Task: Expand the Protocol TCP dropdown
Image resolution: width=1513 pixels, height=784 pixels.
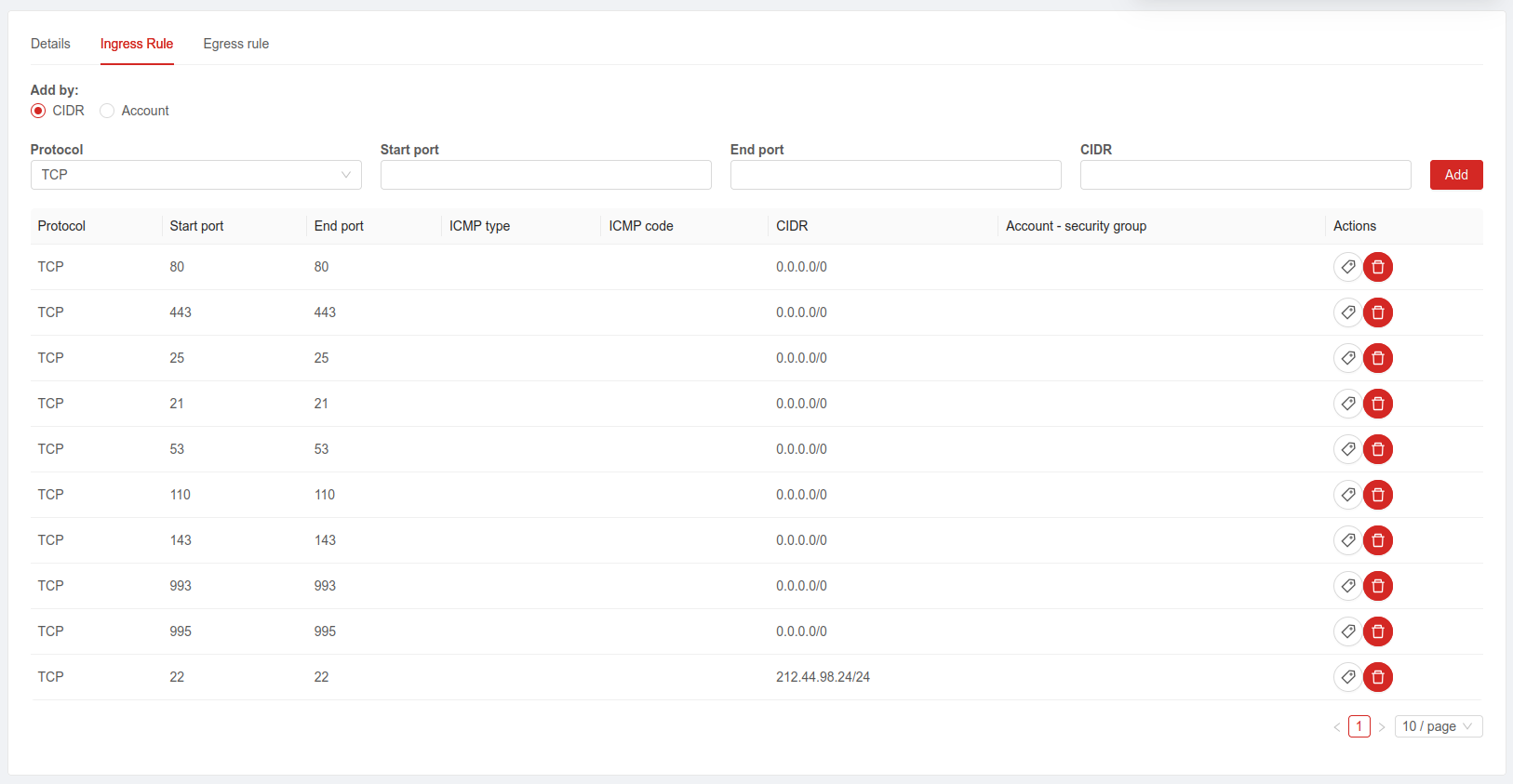Action: pos(195,175)
